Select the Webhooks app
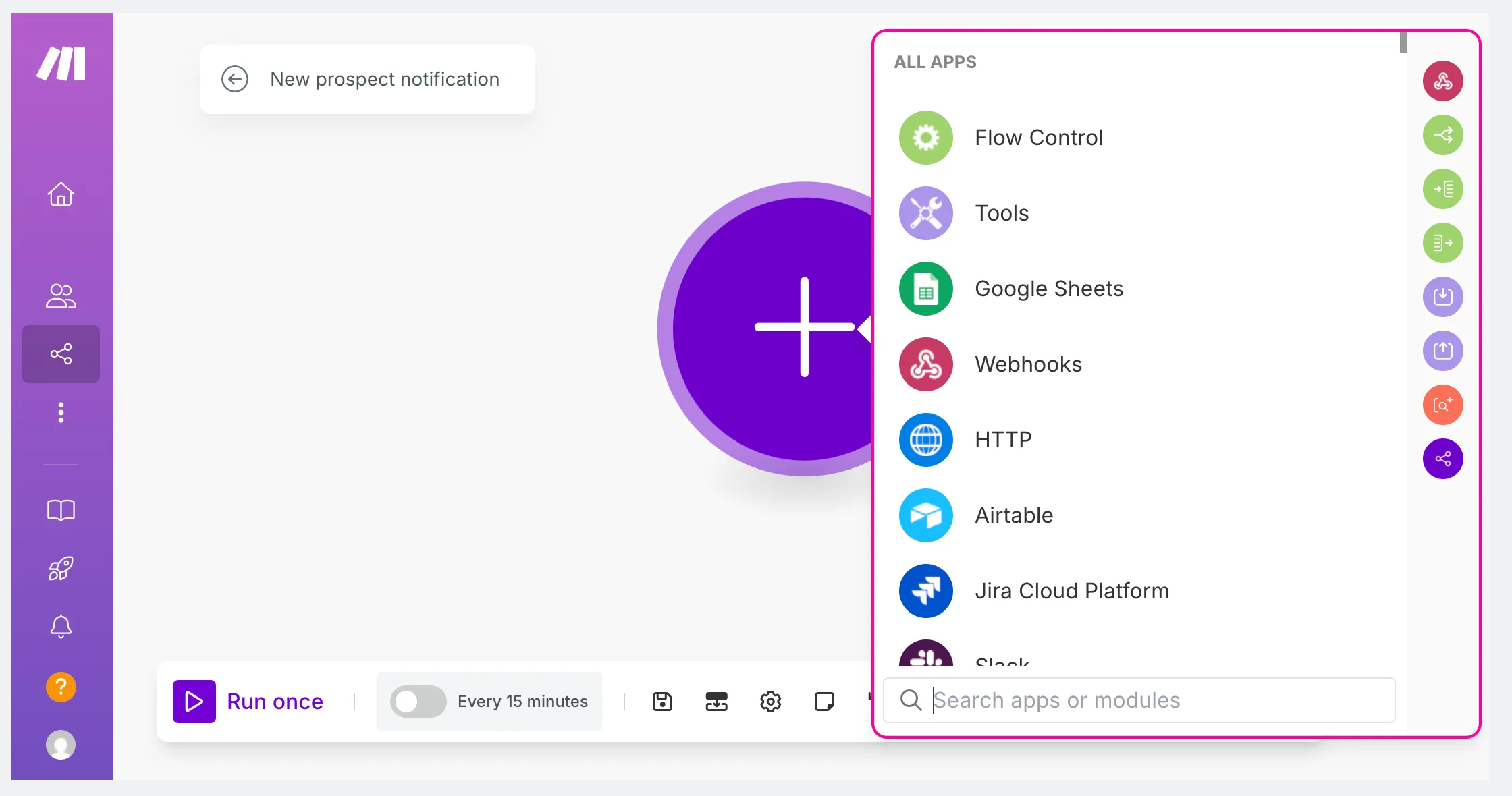 [x=1141, y=364]
